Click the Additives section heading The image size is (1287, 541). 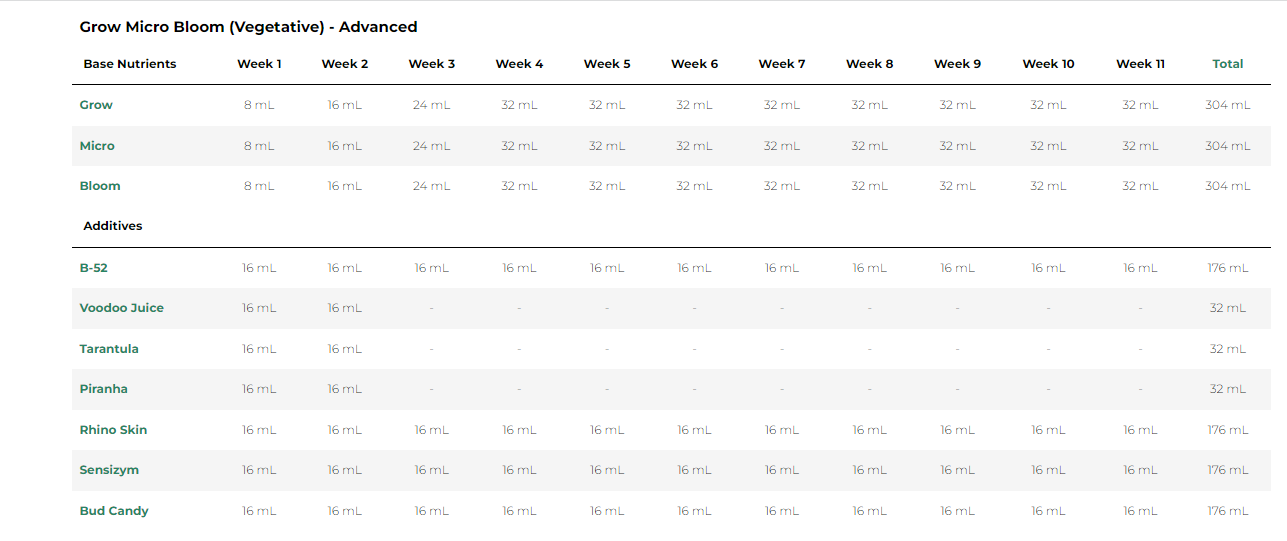(112, 226)
